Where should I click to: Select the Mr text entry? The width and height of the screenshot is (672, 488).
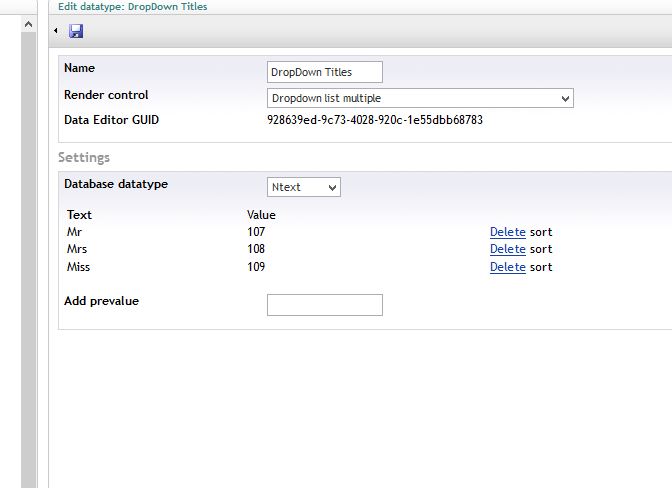pyautogui.click(x=74, y=232)
